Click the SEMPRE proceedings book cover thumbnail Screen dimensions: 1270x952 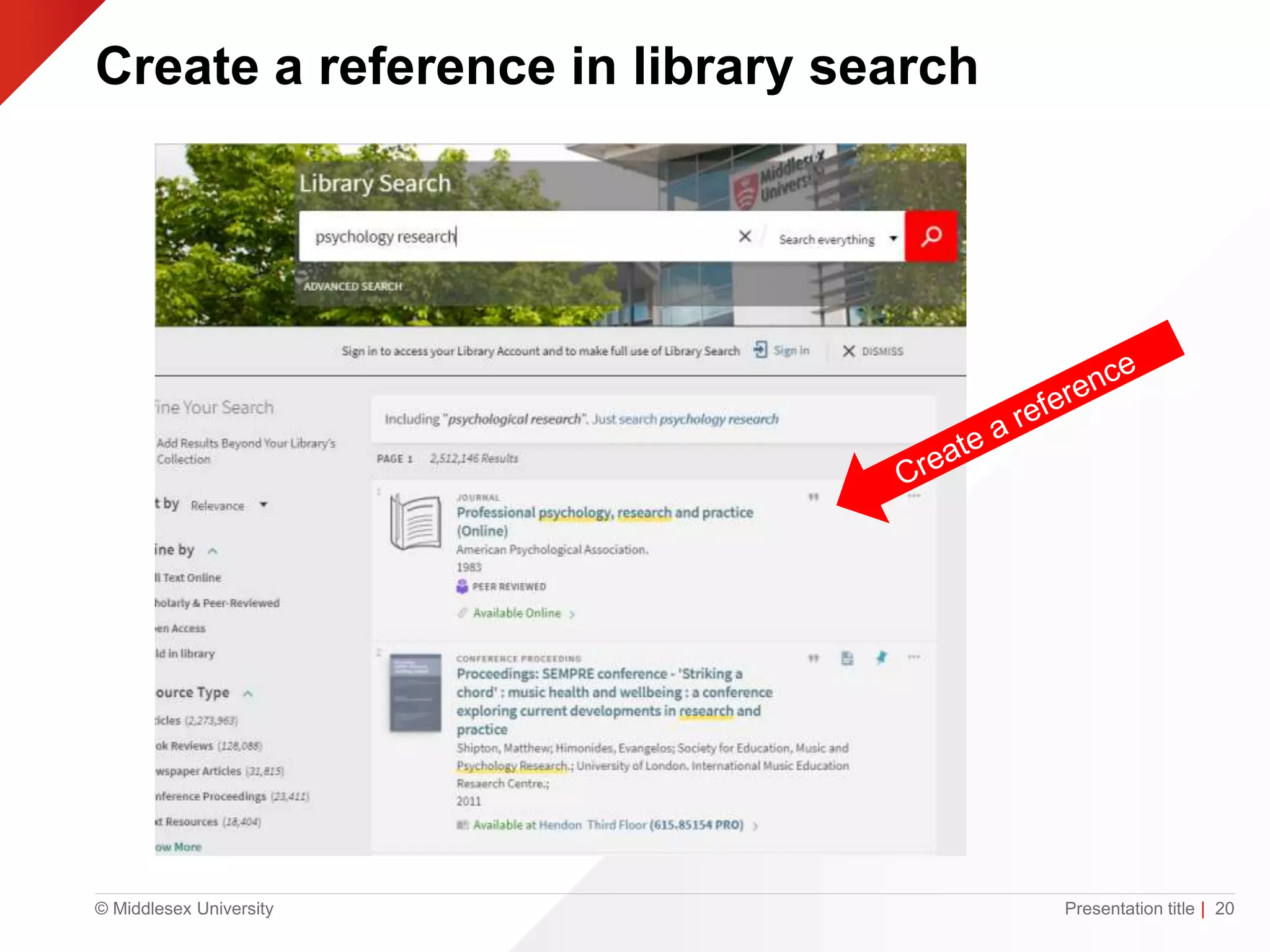tap(415, 692)
